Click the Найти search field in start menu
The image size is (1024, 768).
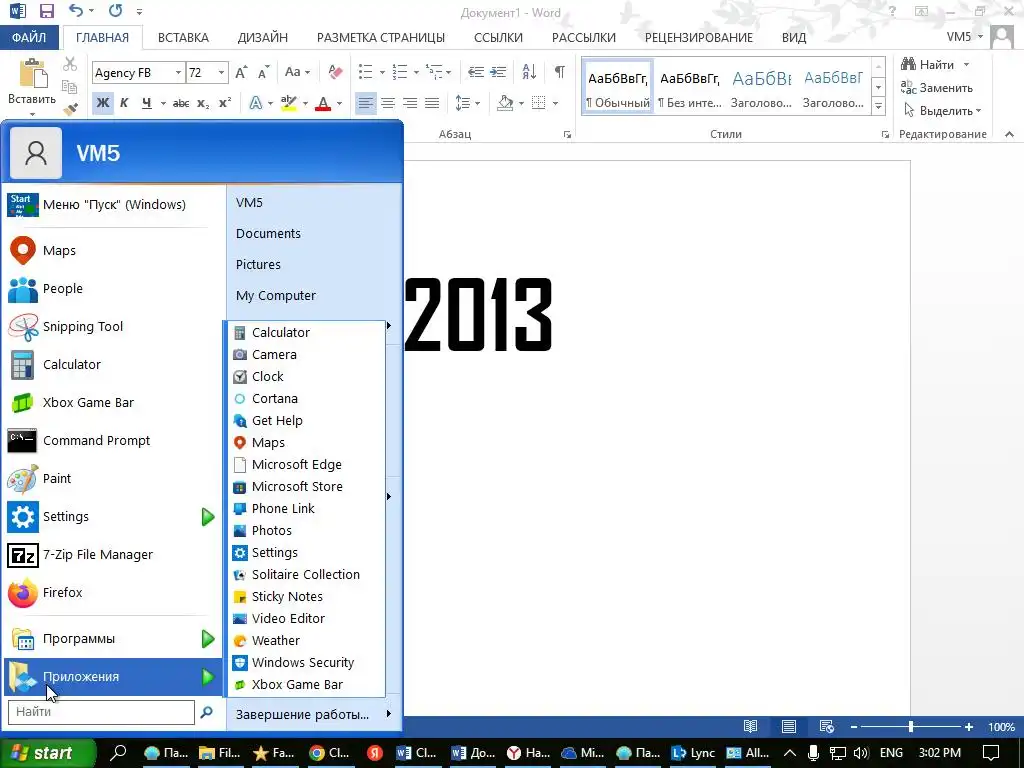coord(101,712)
